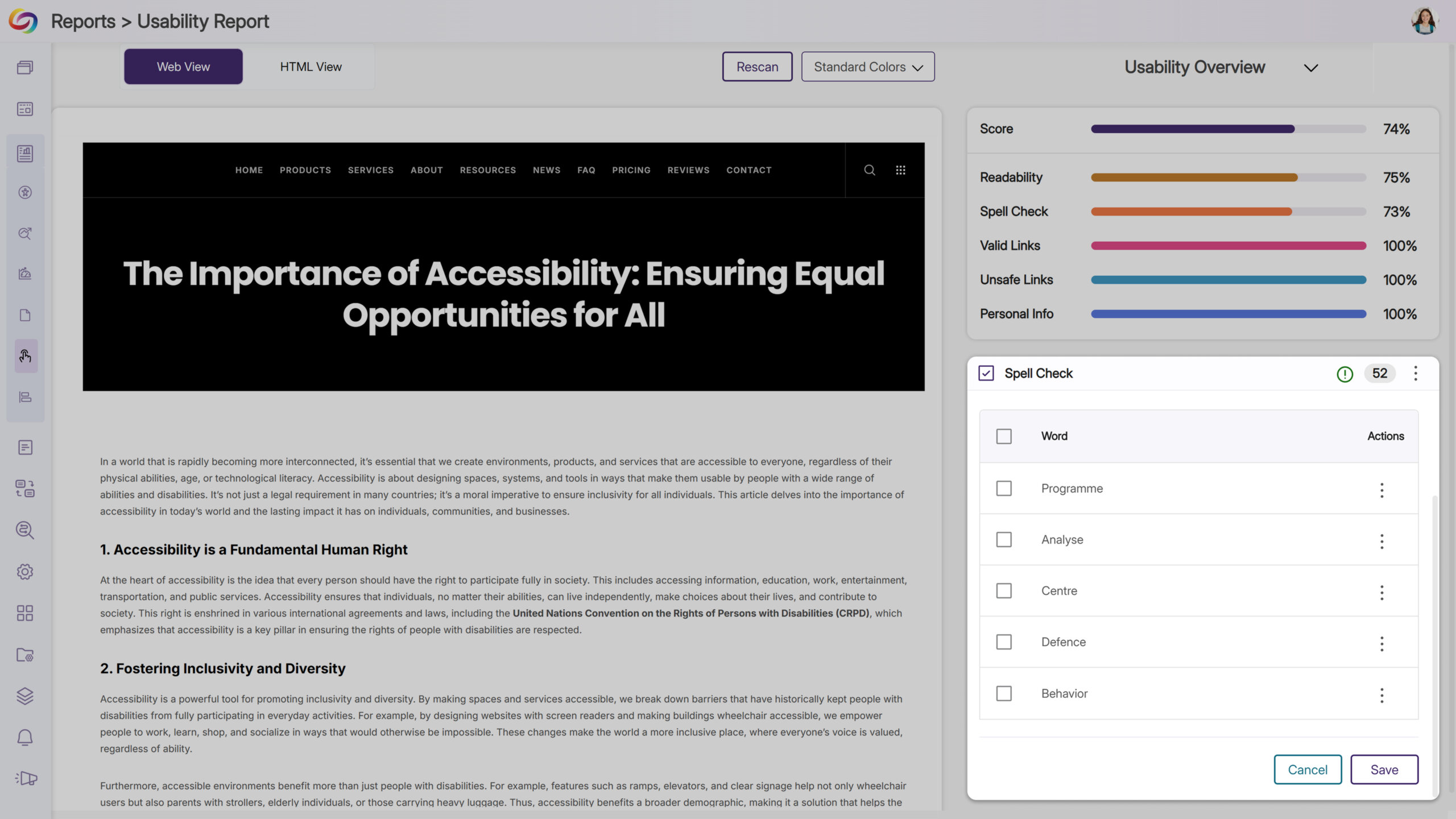Open actions menu for Centre word
1456x819 pixels.
(1381, 592)
